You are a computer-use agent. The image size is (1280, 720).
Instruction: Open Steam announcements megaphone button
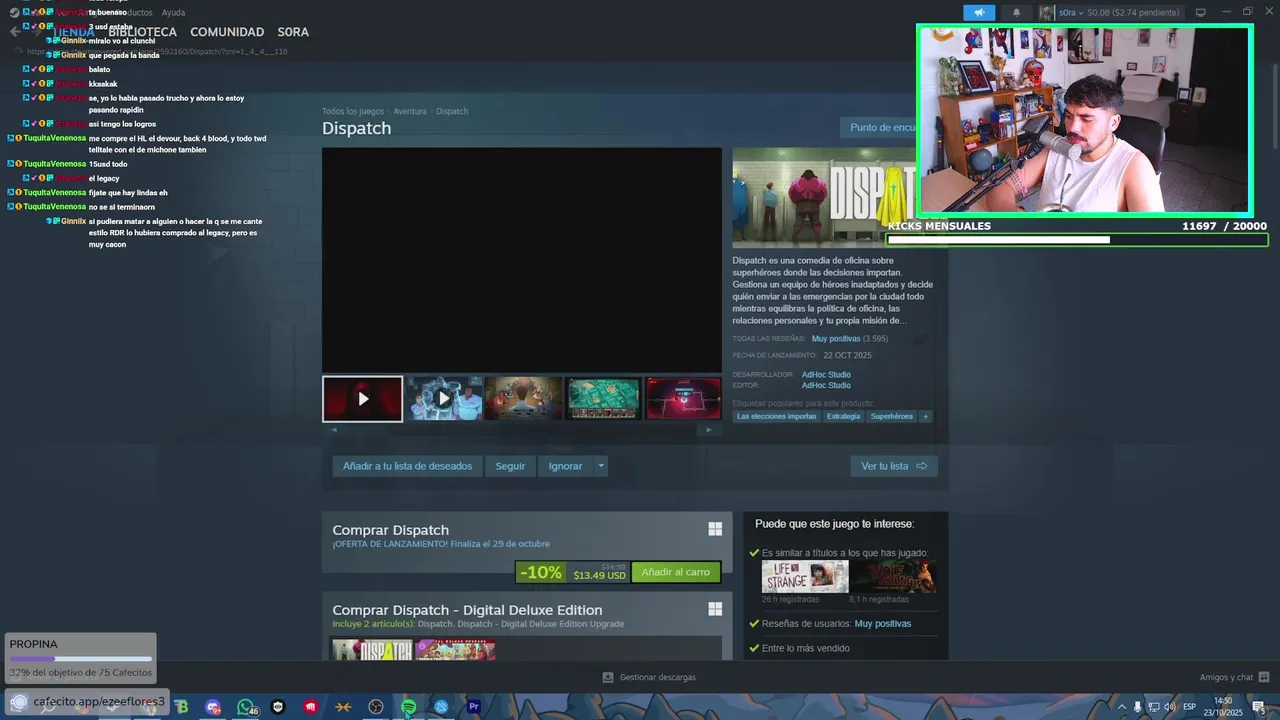(979, 13)
